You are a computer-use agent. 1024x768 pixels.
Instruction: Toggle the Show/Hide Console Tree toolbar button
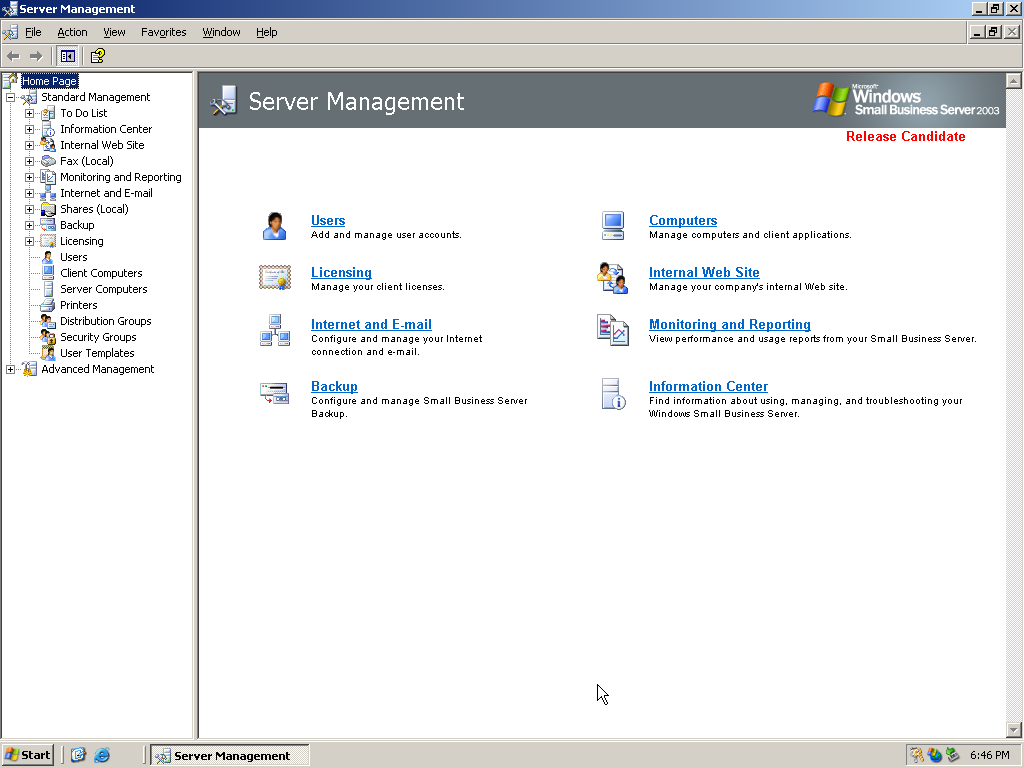[x=67, y=56]
